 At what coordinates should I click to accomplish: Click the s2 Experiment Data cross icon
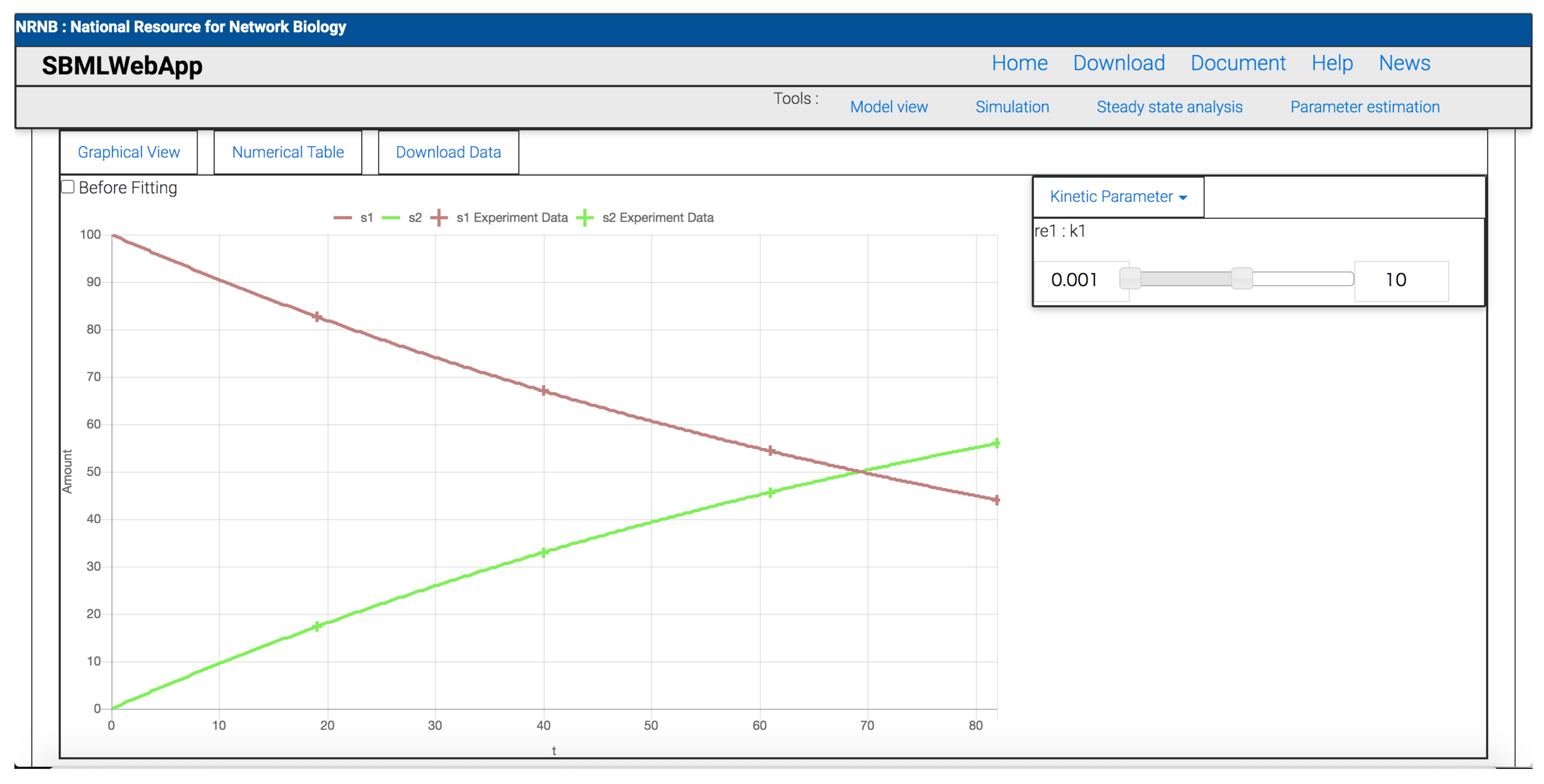tap(584, 218)
